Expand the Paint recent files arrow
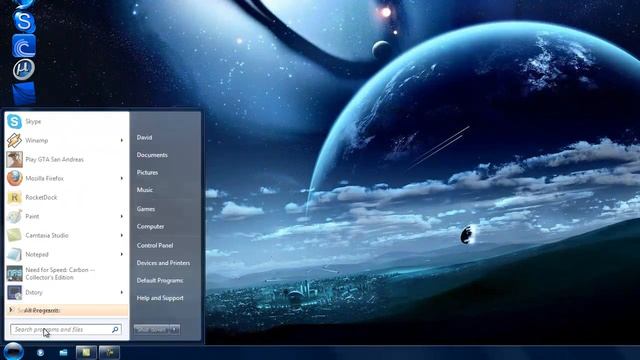This screenshot has height=360, width=640. (122, 216)
